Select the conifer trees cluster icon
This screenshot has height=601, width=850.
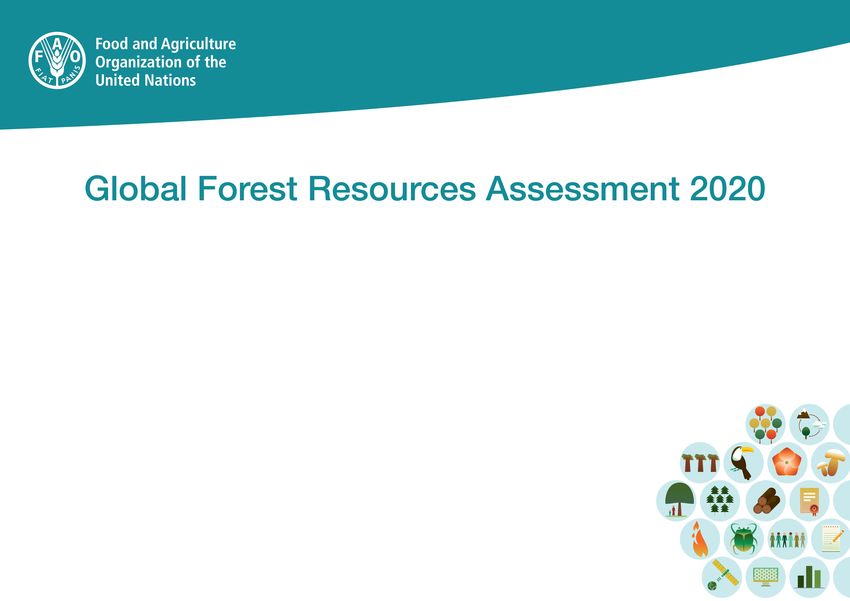720,500
